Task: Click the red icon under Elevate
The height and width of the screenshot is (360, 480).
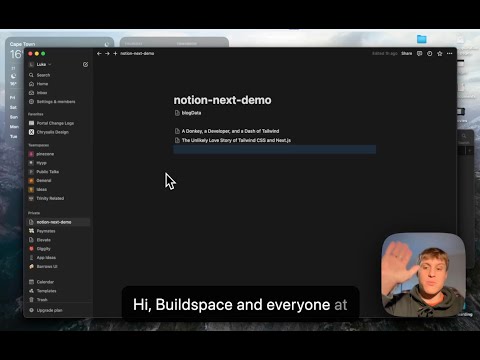Action: [31, 249]
